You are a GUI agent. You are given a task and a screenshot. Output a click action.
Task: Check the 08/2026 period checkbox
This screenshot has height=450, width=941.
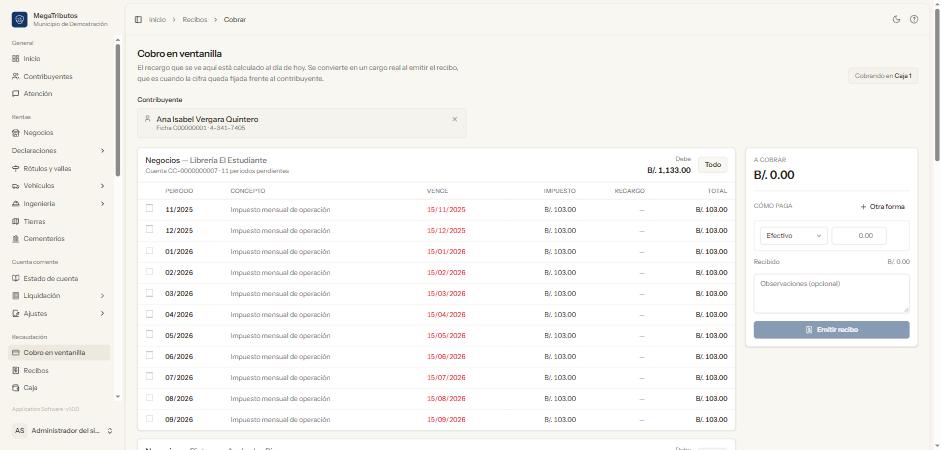149,397
